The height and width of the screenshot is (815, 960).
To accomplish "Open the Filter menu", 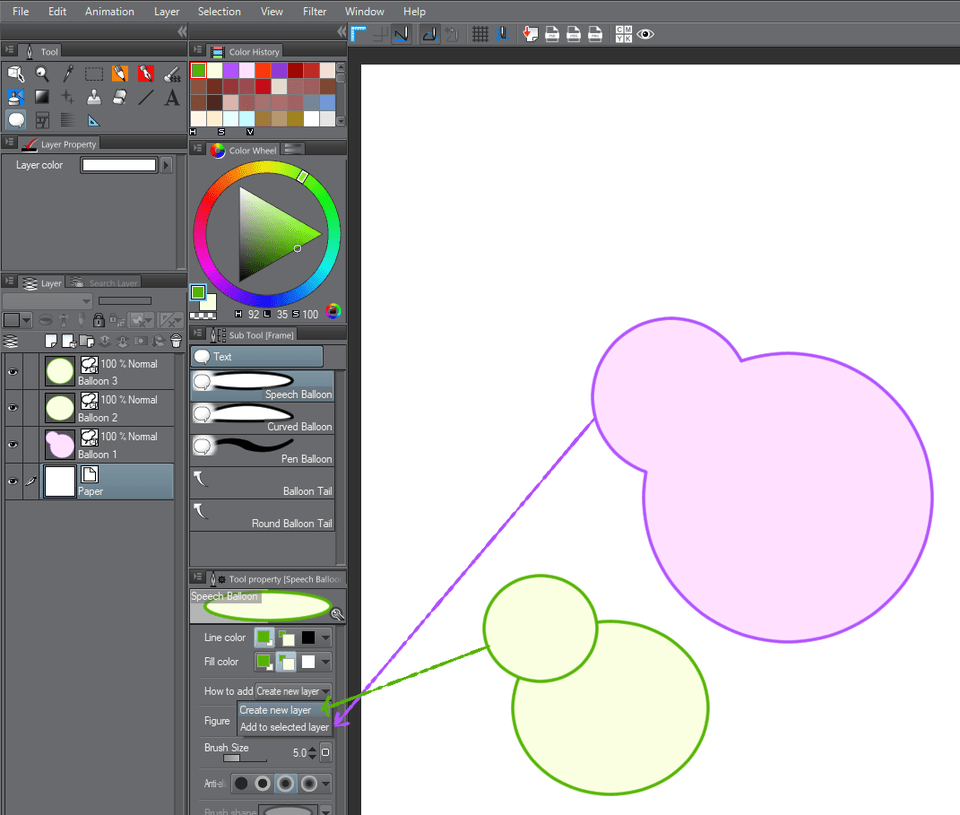I will point(314,11).
